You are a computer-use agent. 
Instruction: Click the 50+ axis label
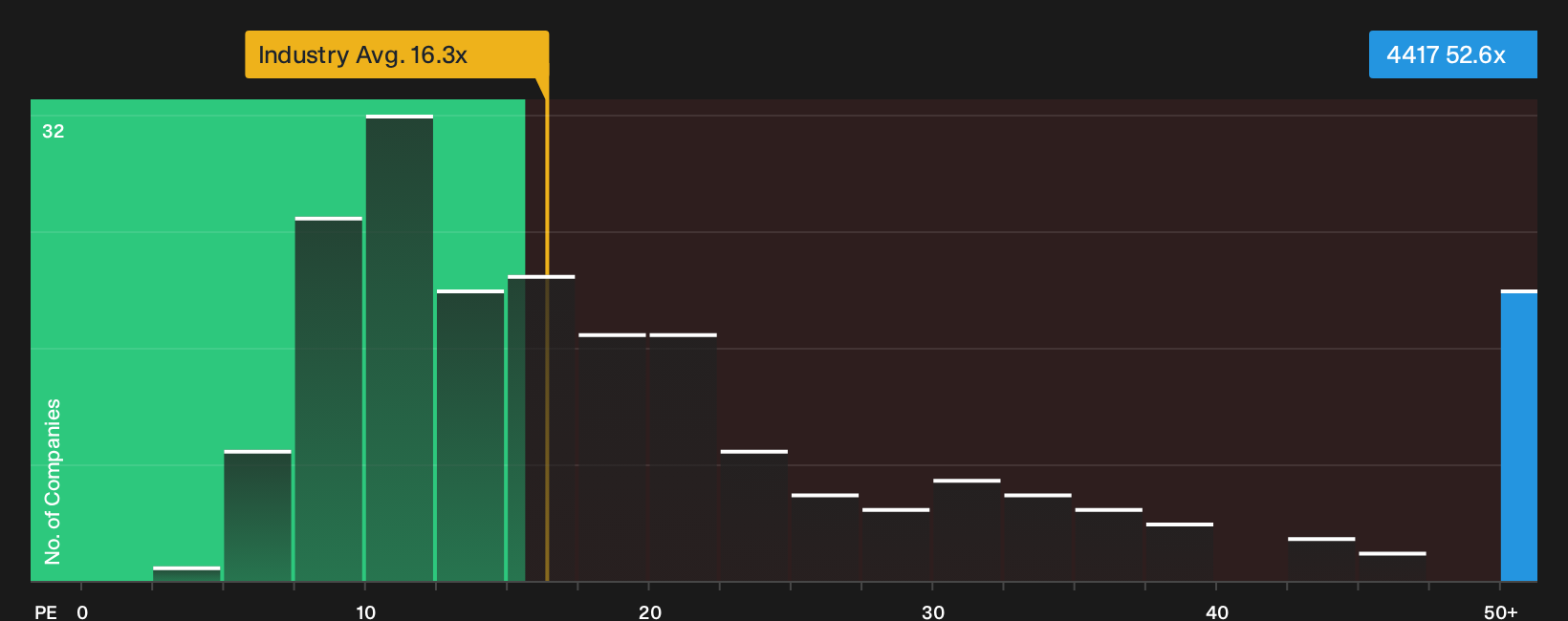pyautogui.click(x=1500, y=611)
